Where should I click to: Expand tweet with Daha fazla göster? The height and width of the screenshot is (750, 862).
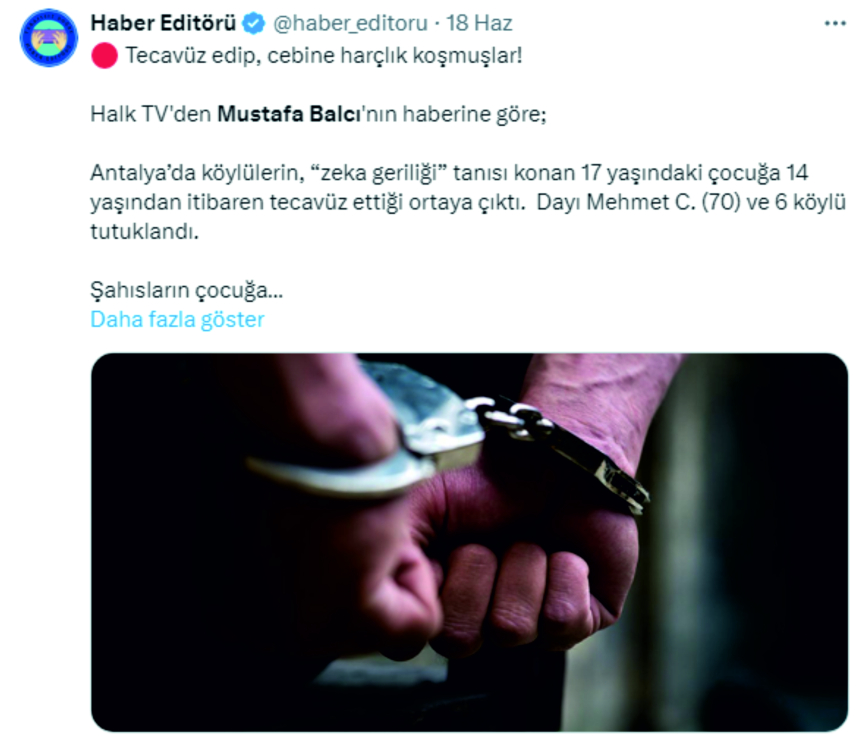tap(177, 319)
